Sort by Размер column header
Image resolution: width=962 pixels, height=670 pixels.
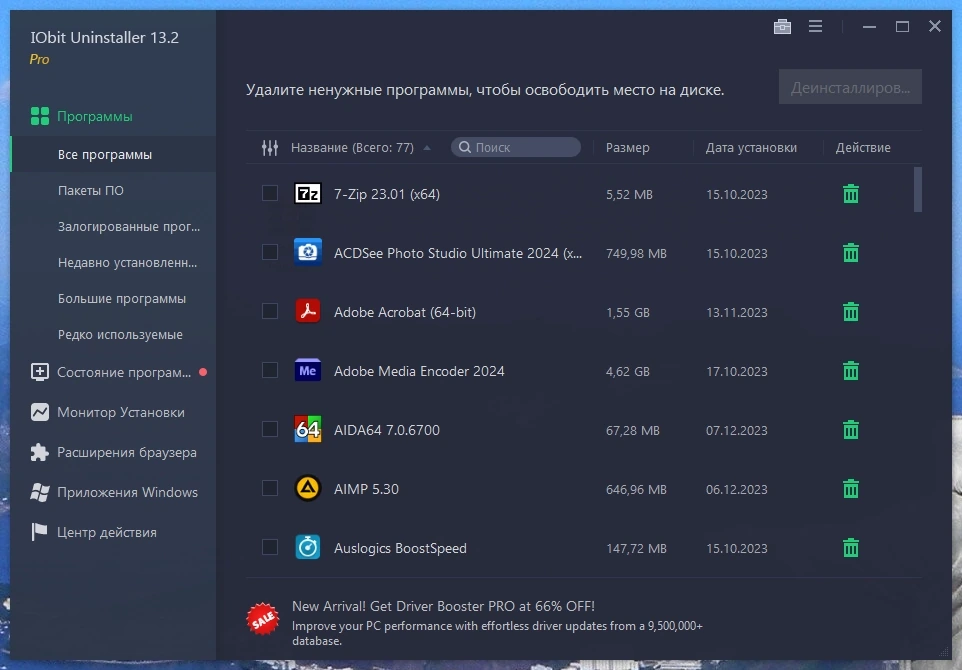pos(627,148)
